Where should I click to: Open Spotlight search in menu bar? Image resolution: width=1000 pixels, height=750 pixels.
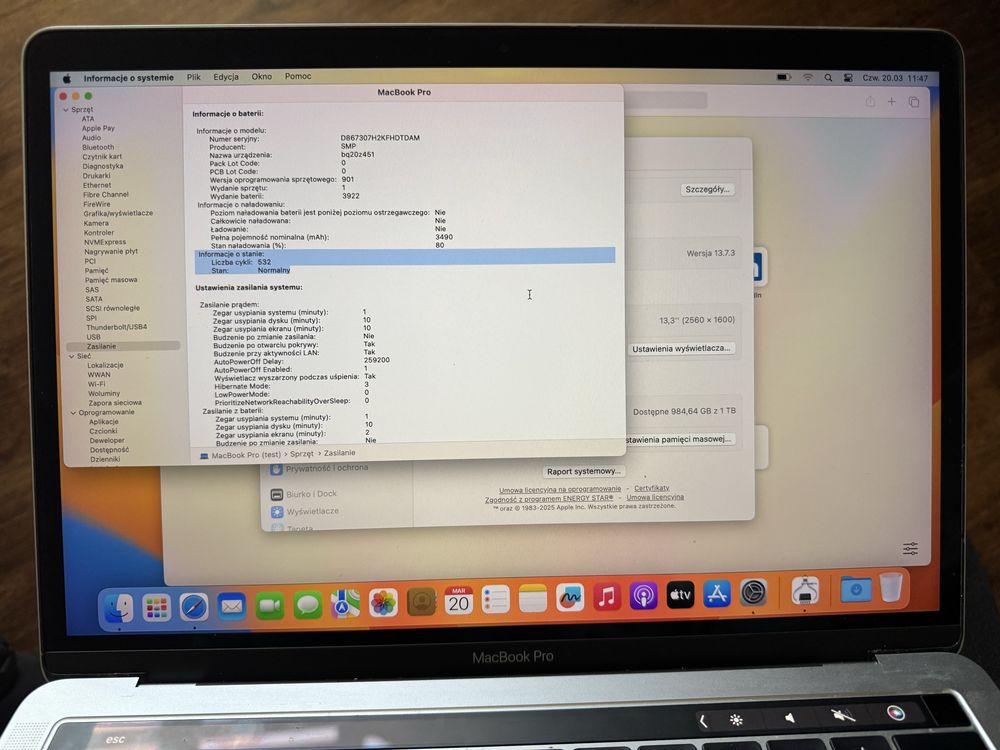[x=828, y=77]
